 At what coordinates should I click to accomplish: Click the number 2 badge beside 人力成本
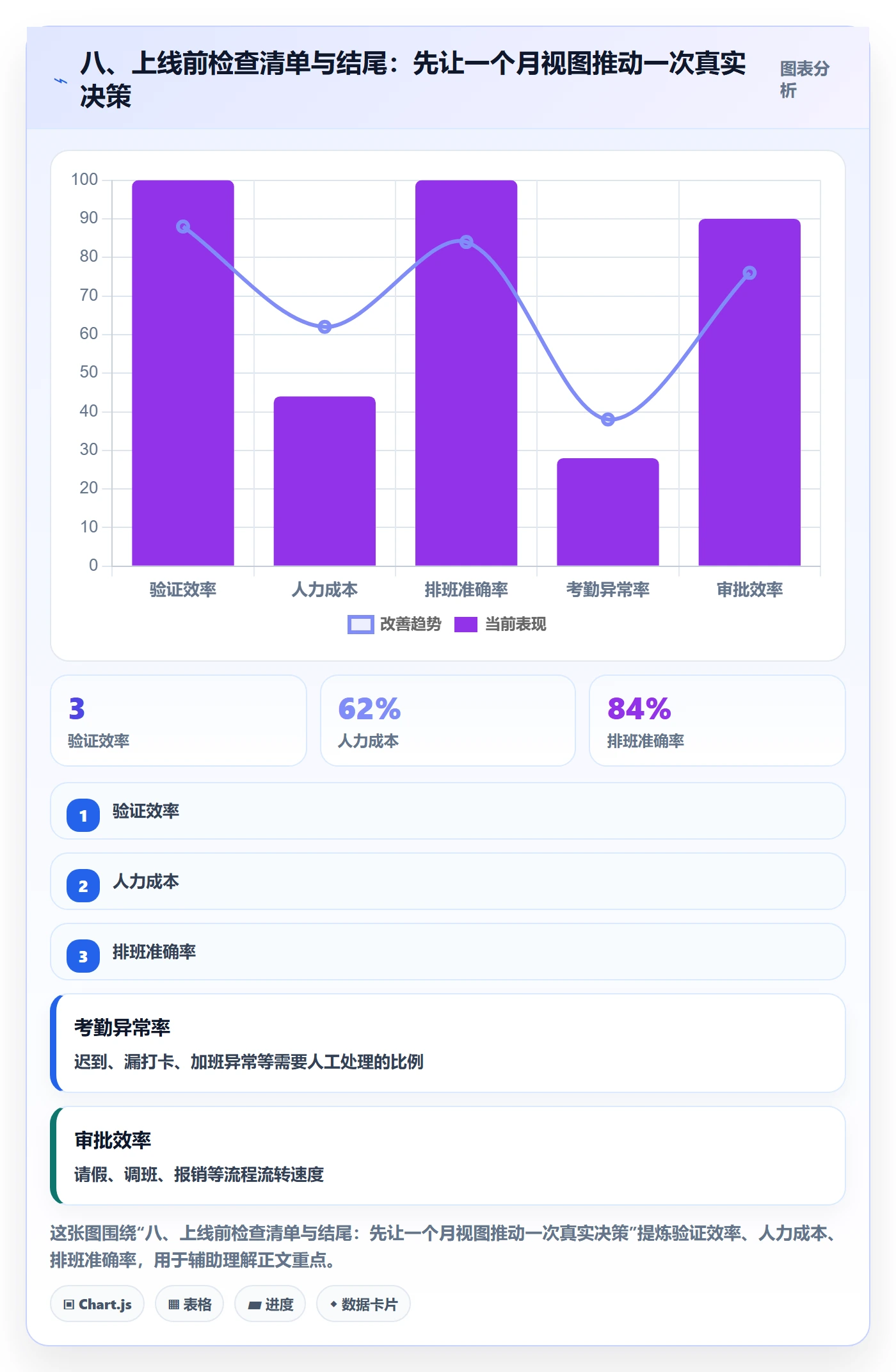[x=83, y=886]
